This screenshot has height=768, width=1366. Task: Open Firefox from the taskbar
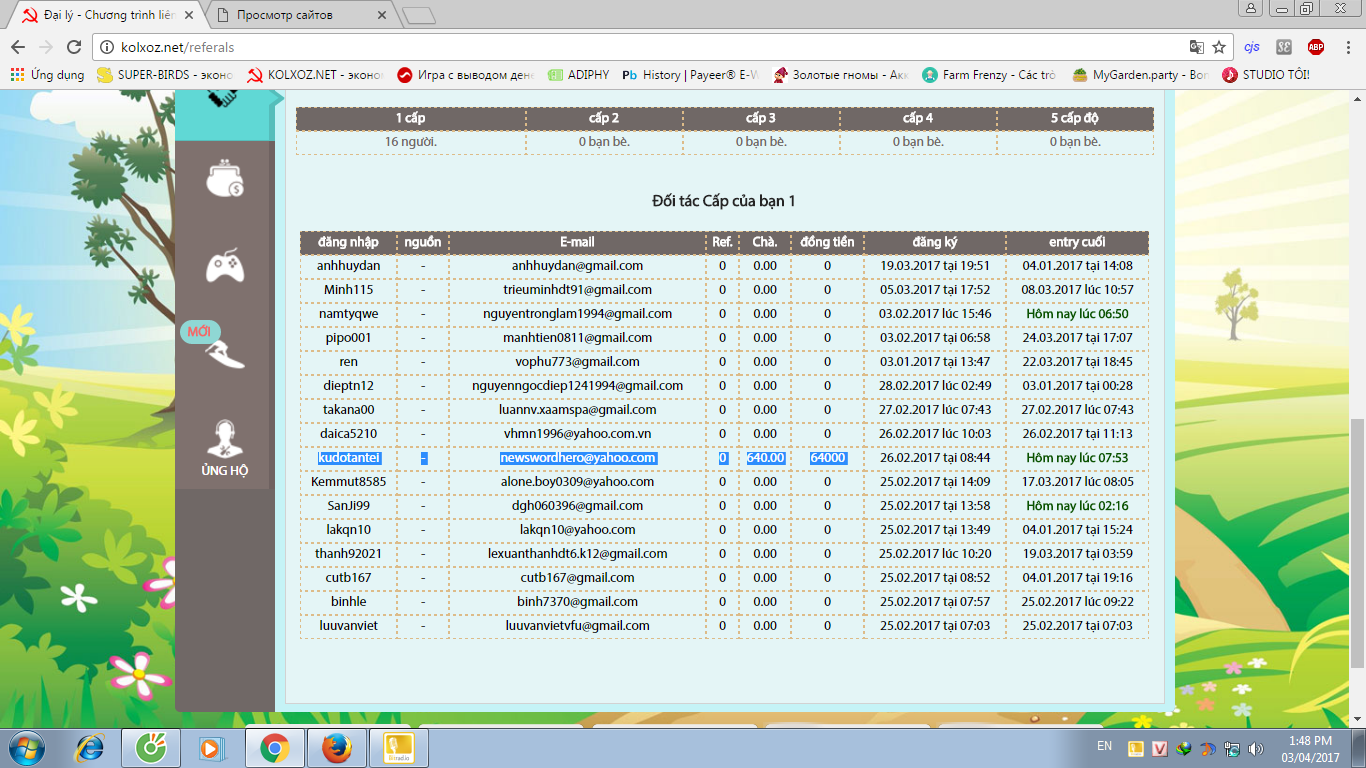coord(337,747)
